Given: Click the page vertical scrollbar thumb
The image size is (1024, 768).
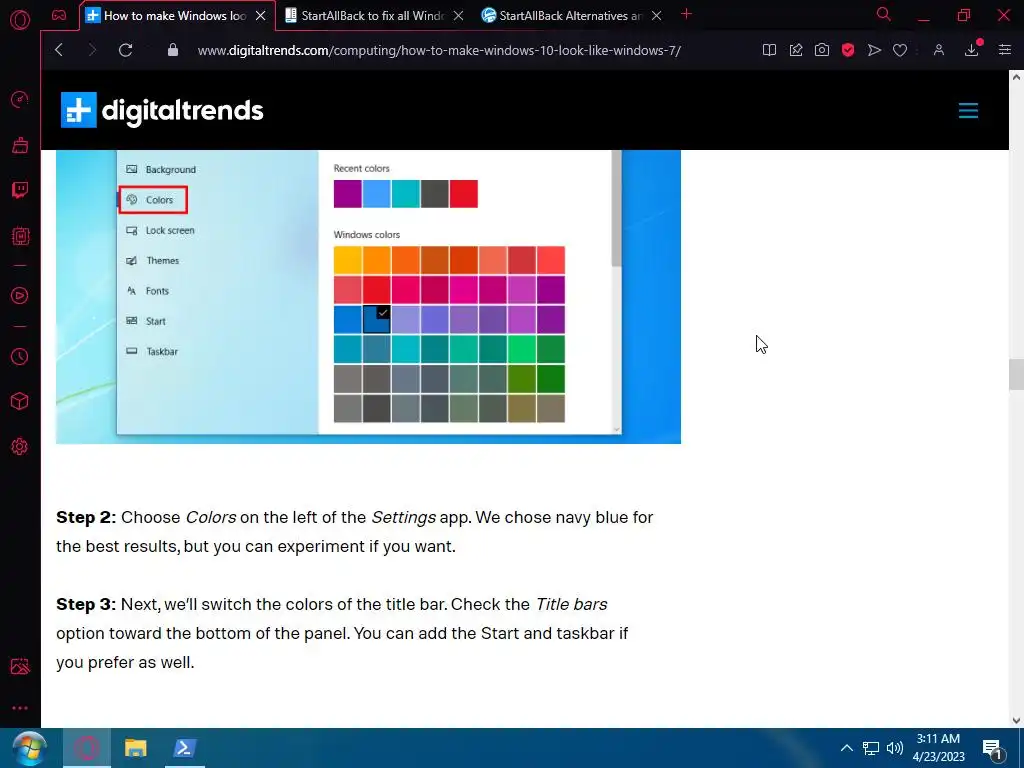Looking at the screenshot, I should tap(1016, 374).
